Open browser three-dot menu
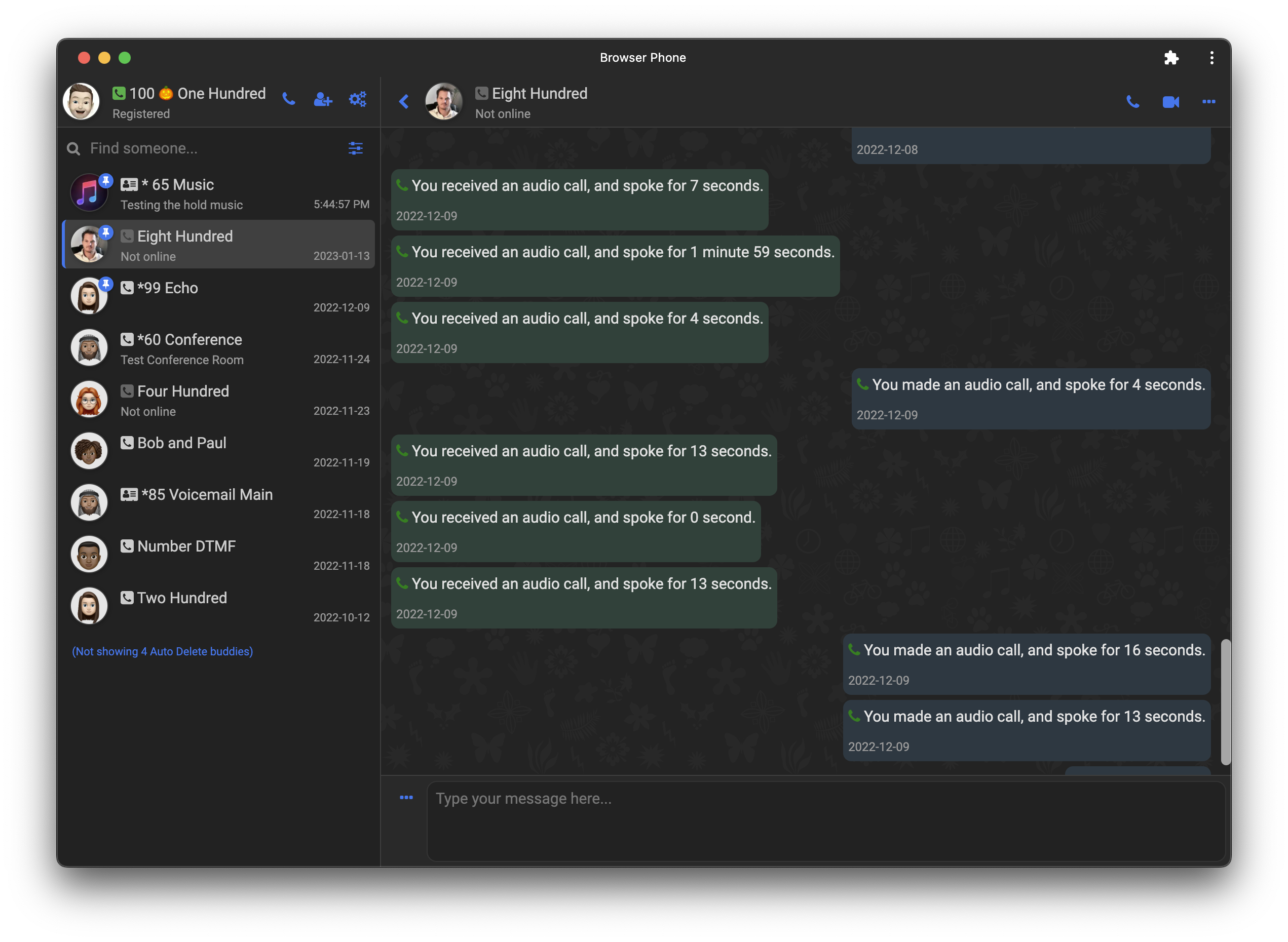The width and height of the screenshot is (1288, 942). pyautogui.click(x=1211, y=58)
